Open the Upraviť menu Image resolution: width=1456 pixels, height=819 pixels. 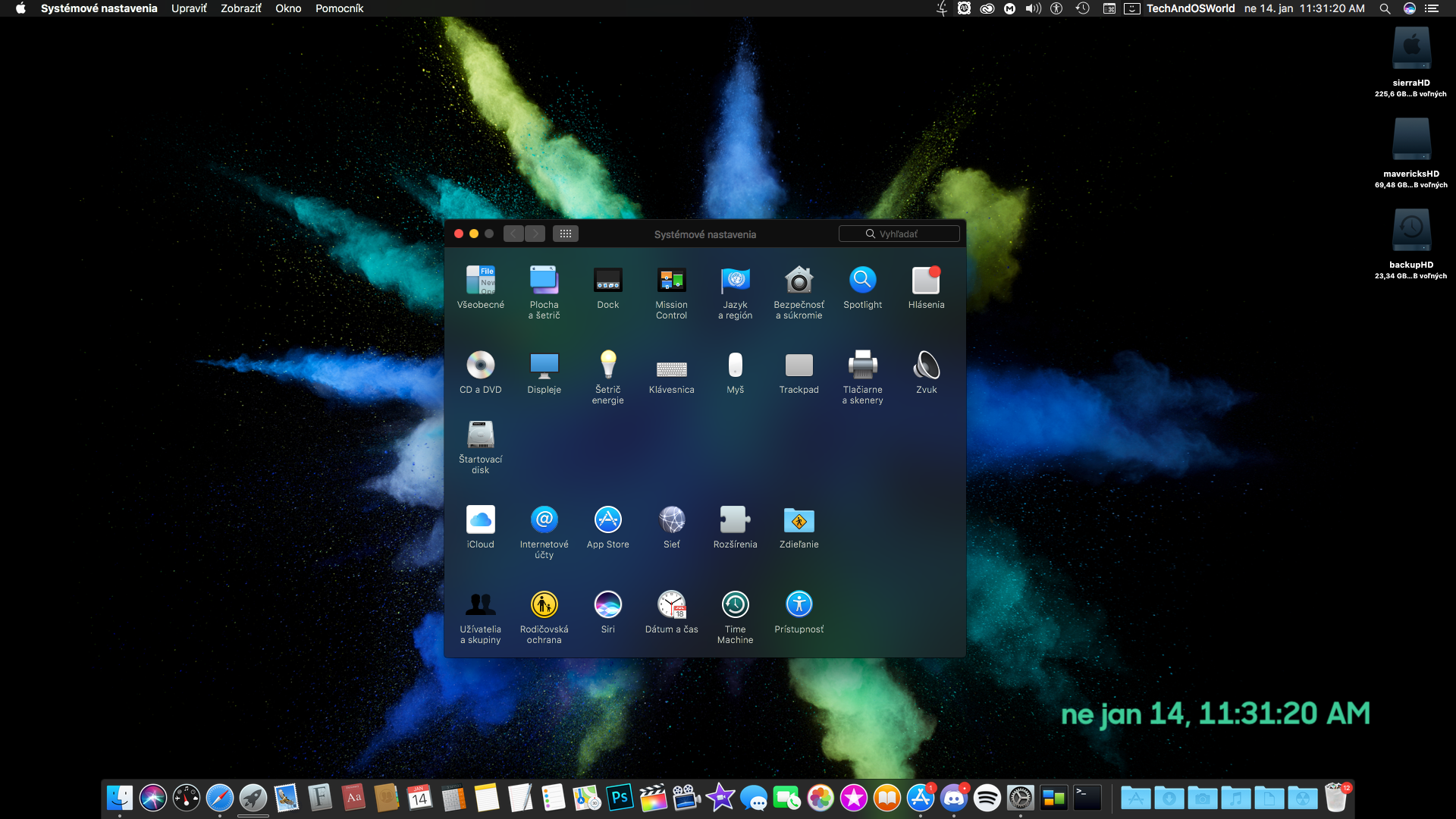point(189,8)
